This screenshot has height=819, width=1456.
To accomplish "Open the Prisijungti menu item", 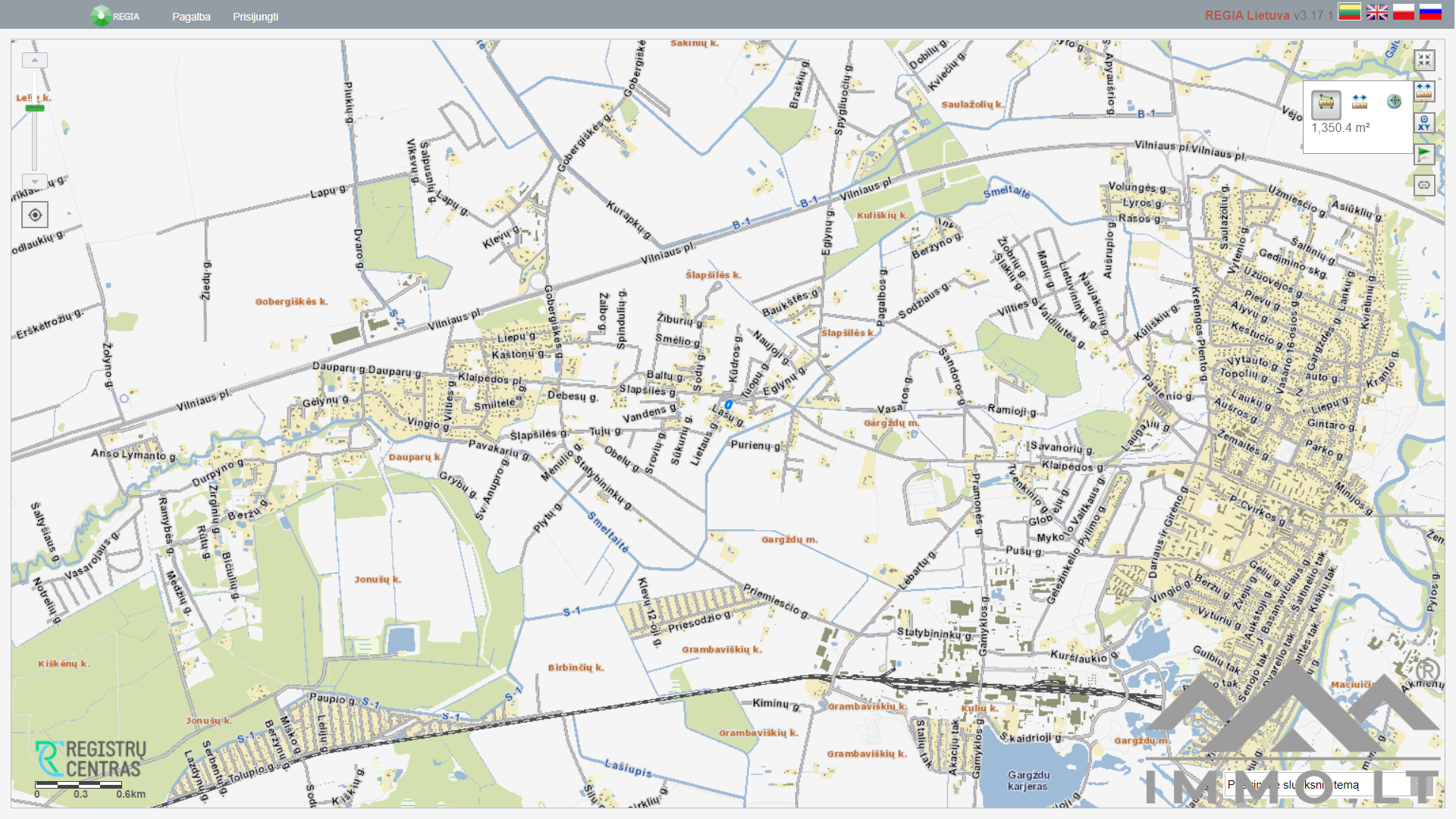I will point(256,17).
